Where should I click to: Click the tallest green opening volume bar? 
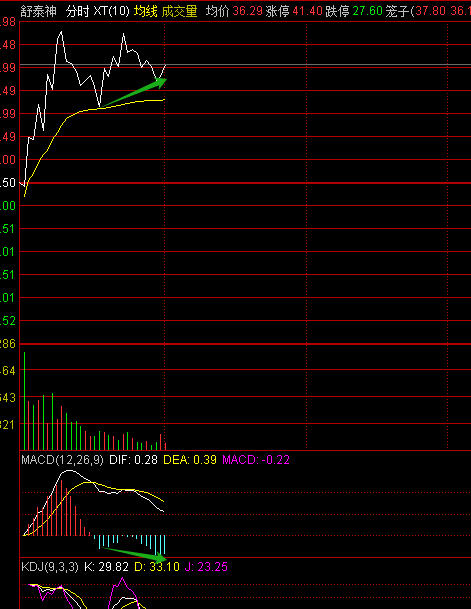pos(24,401)
